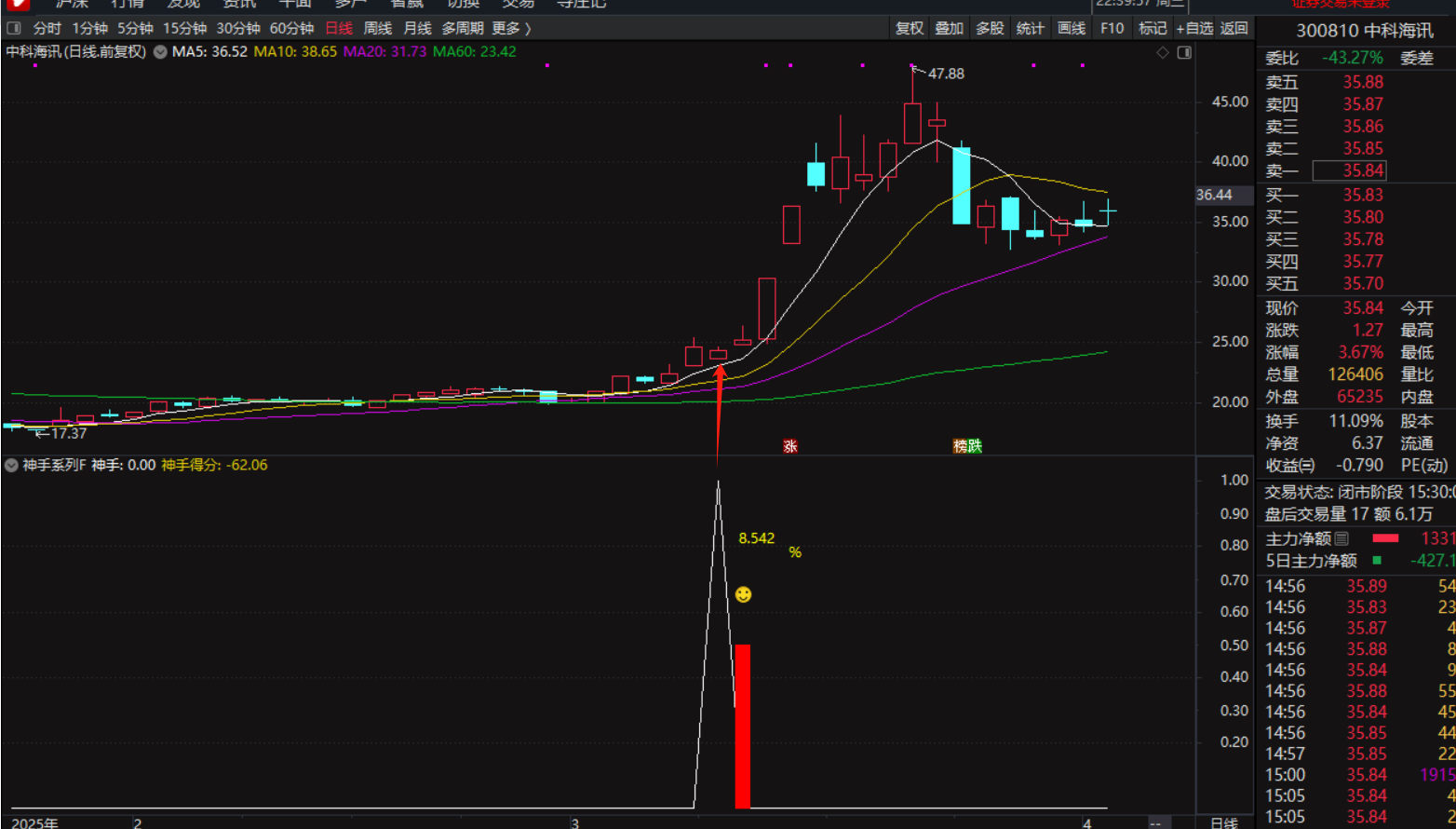Click the +自选 button to add to watchlist
The image size is (1456, 829).
pos(1194,28)
